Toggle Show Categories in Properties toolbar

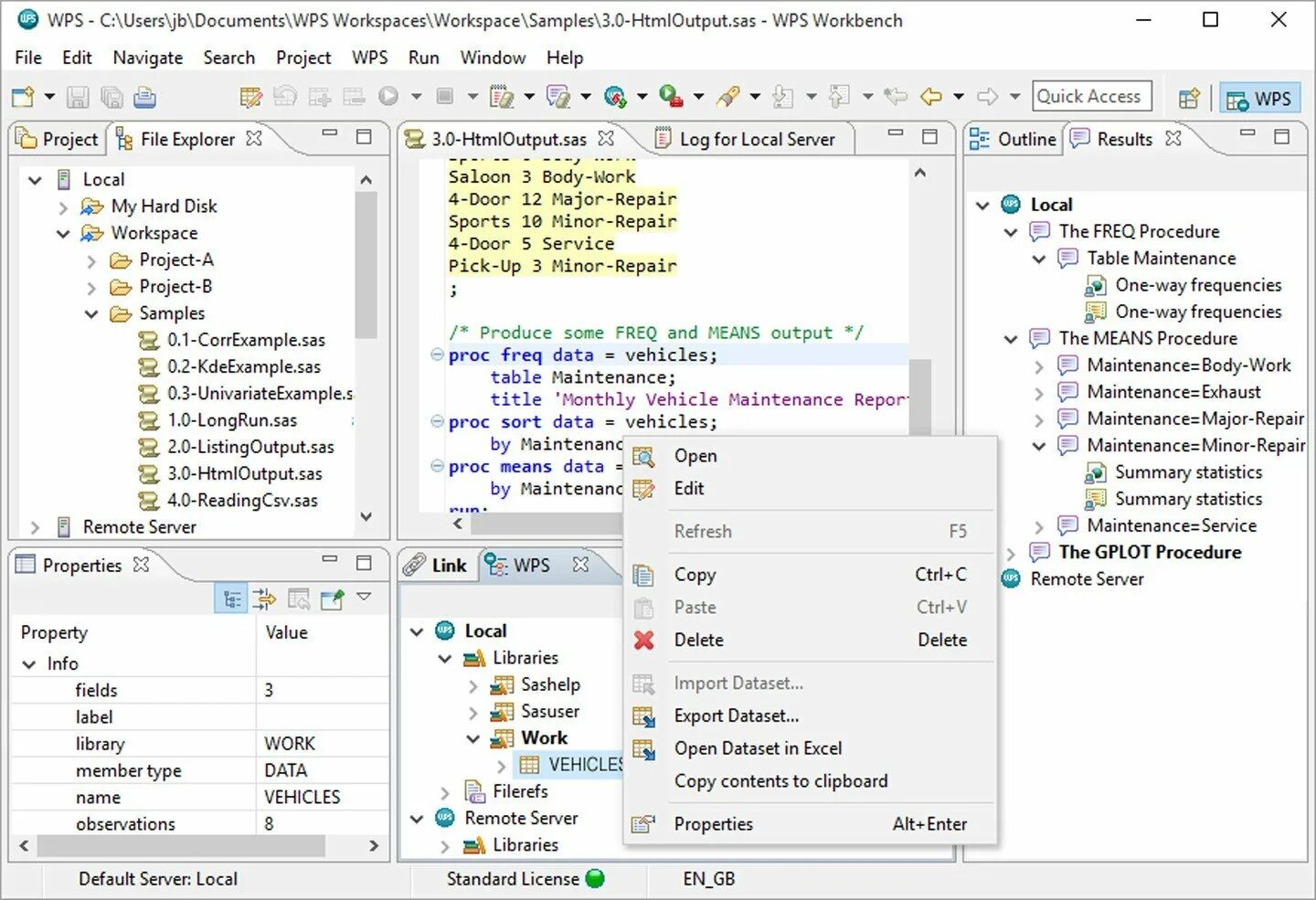(x=232, y=599)
